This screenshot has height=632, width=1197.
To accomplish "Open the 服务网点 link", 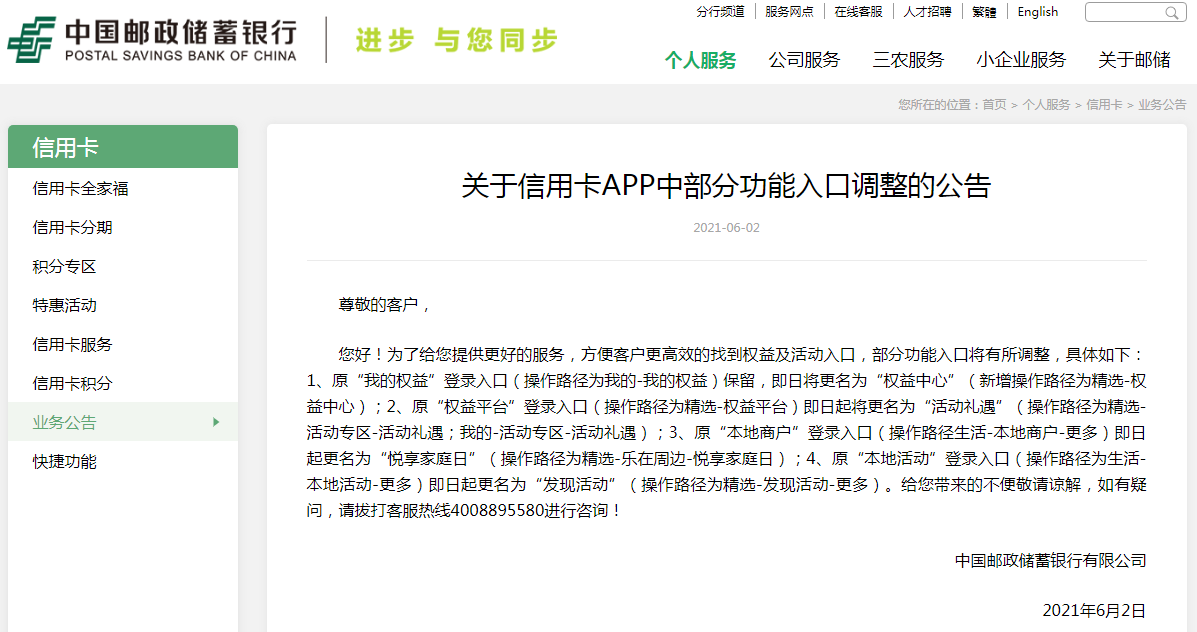I will (789, 12).
